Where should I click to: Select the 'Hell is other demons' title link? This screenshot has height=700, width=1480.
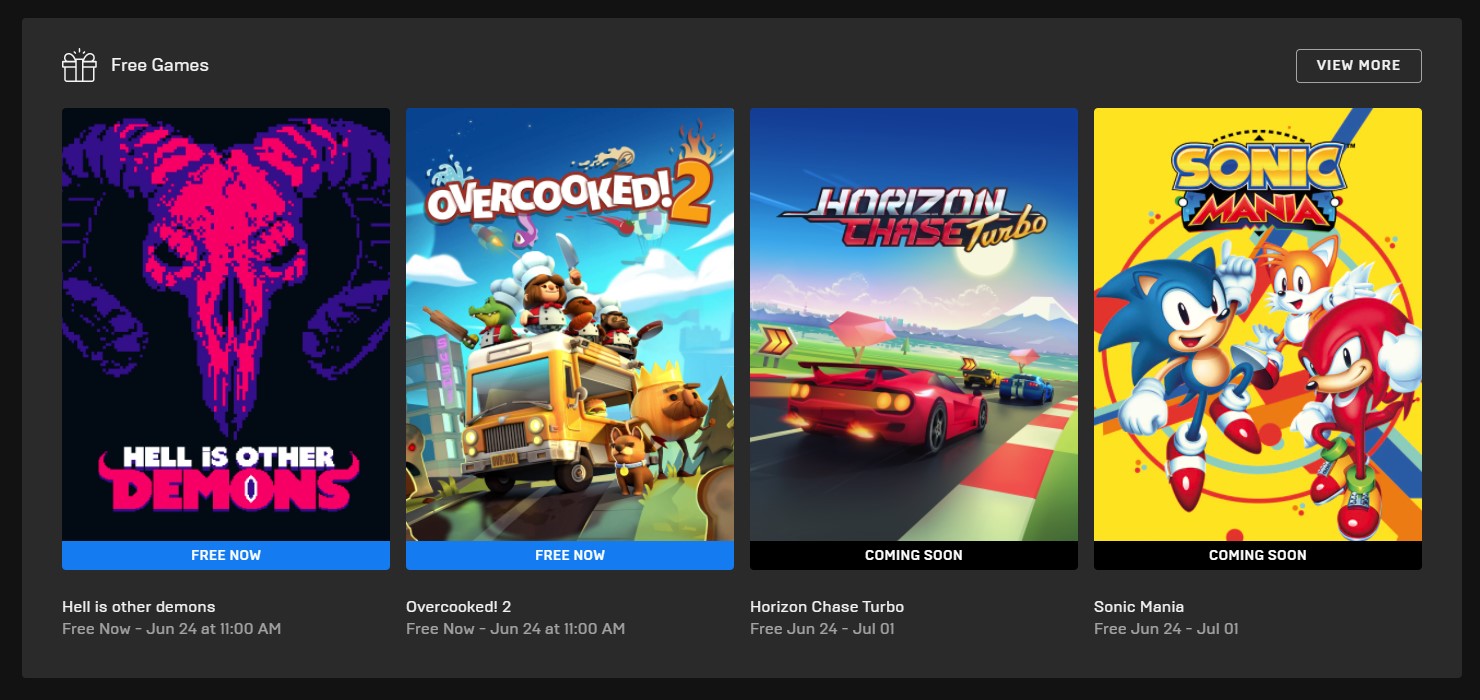tap(138, 606)
